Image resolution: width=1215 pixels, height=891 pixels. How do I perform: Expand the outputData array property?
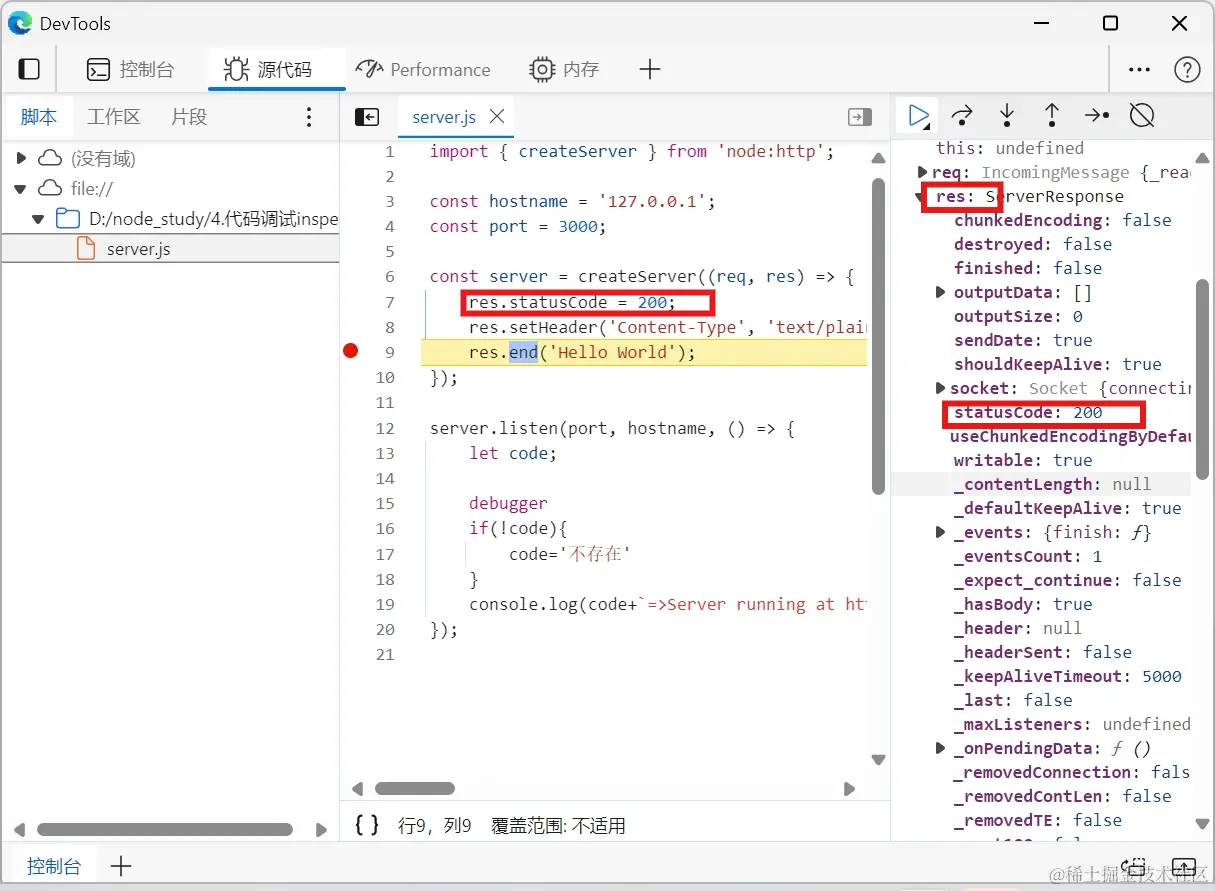[940, 292]
